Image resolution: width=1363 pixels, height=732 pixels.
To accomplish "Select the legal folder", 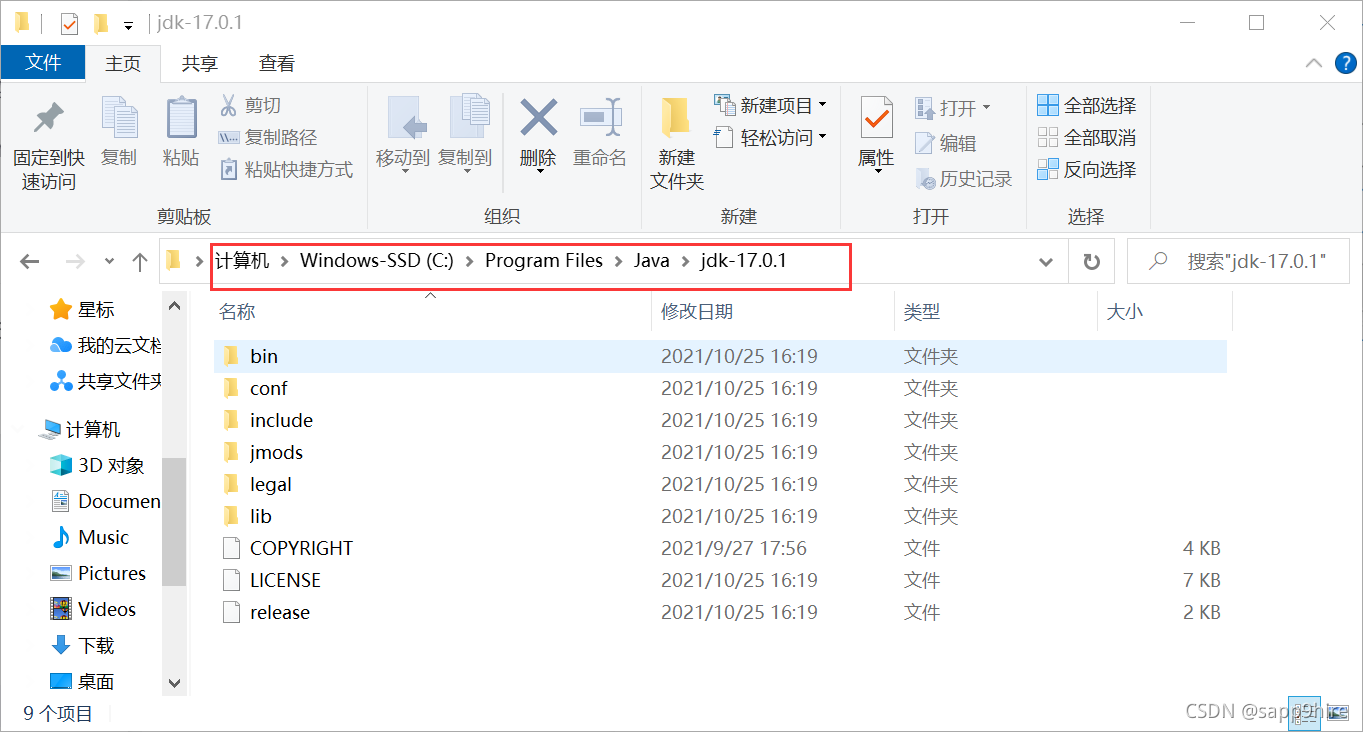I will coord(720,484).
